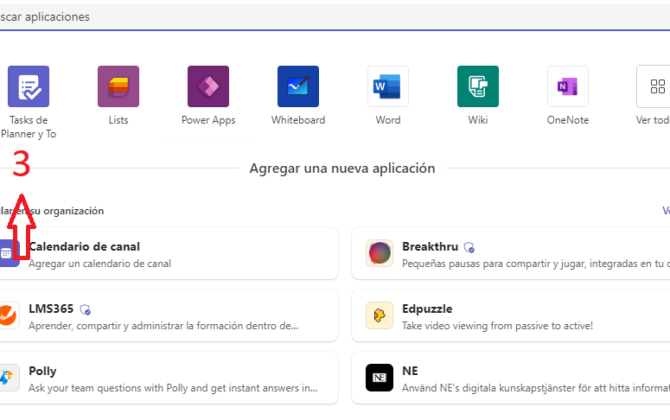
Task: Open the Tasks de Planner y To Do app icon
Action: coord(28,86)
